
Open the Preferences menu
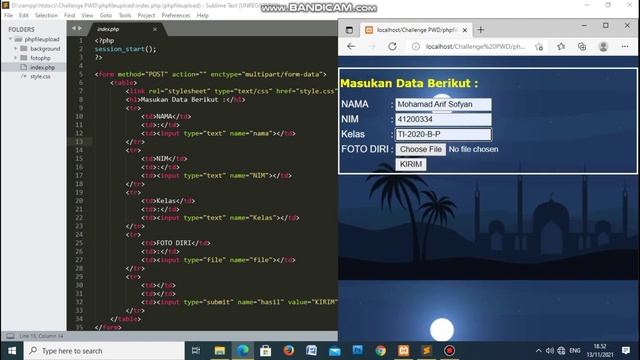[x=176, y=15]
